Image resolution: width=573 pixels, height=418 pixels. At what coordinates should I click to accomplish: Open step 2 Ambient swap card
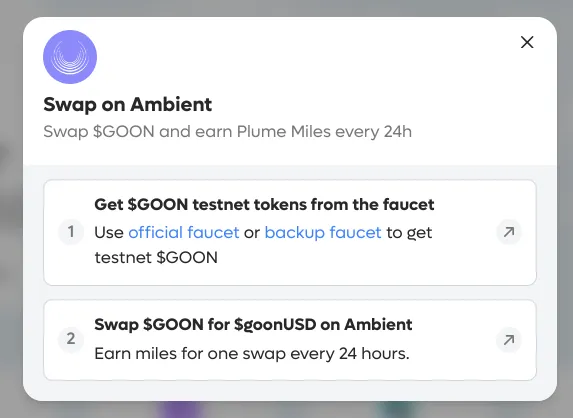coord(290,340)
